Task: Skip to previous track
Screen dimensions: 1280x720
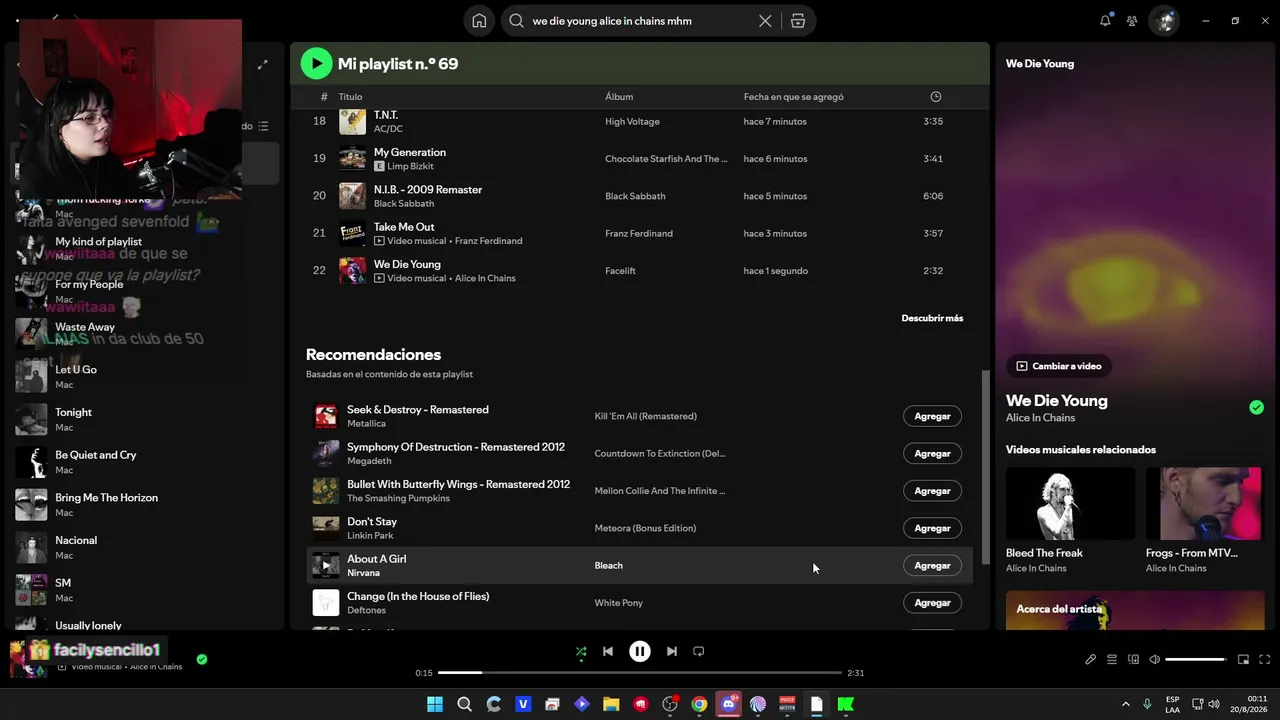Action: click(608, 651)
